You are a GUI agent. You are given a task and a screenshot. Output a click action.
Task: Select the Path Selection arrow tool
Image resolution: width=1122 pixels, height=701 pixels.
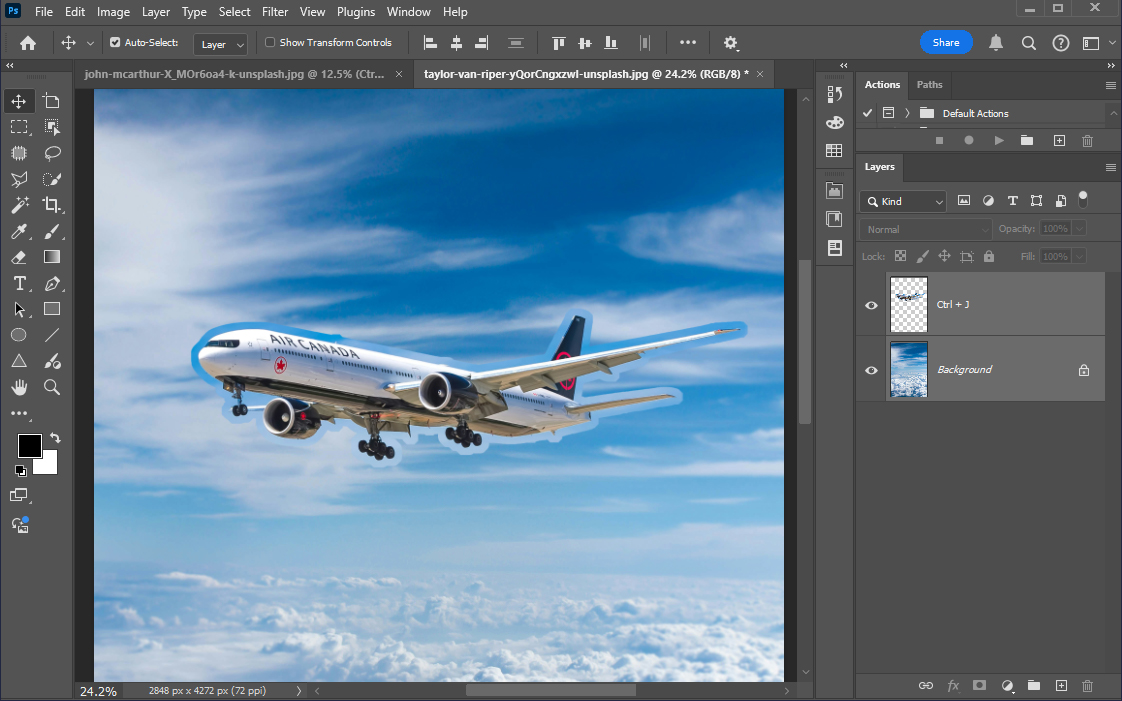point(19,309)
